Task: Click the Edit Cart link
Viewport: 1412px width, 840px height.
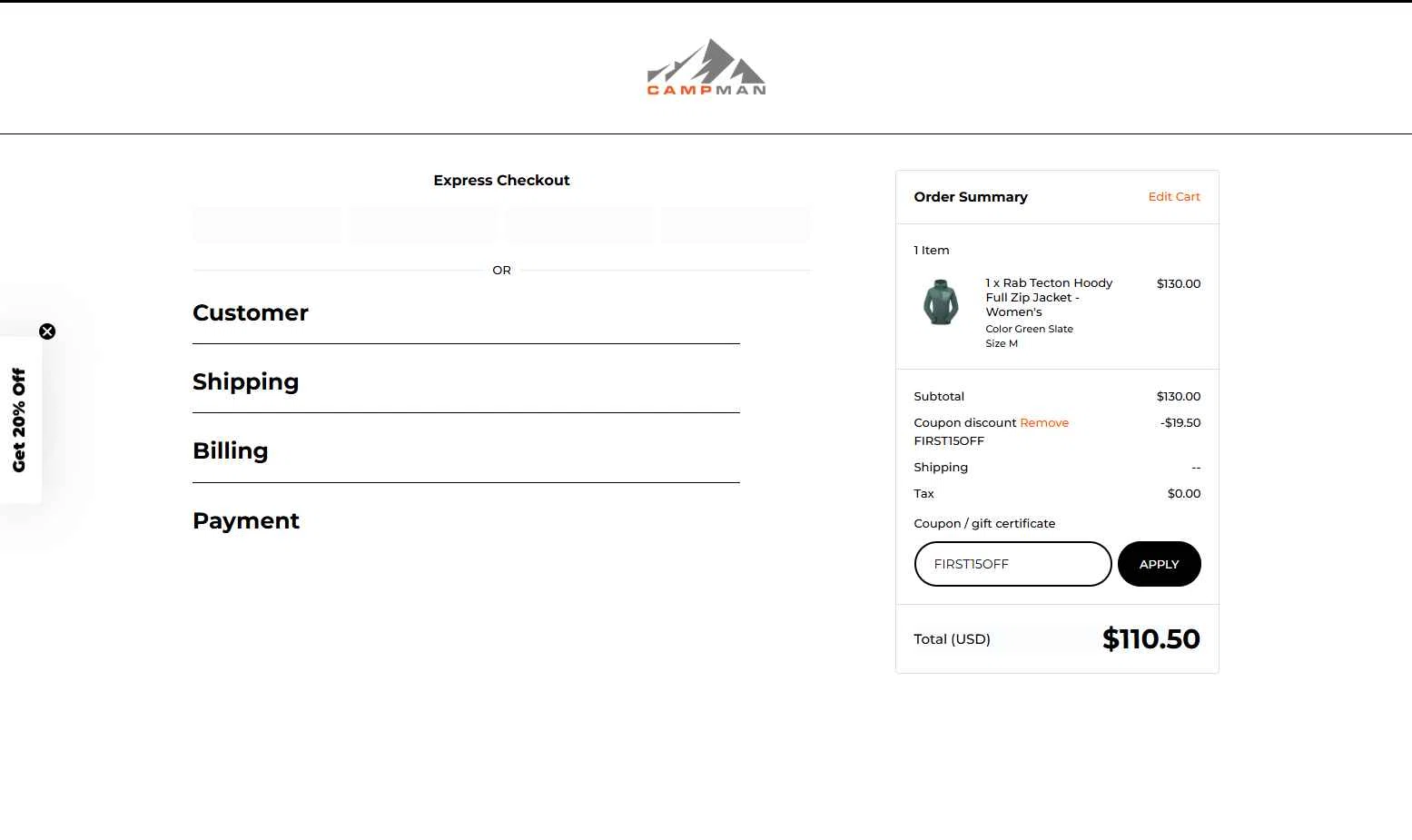Action: (1174, 197)
